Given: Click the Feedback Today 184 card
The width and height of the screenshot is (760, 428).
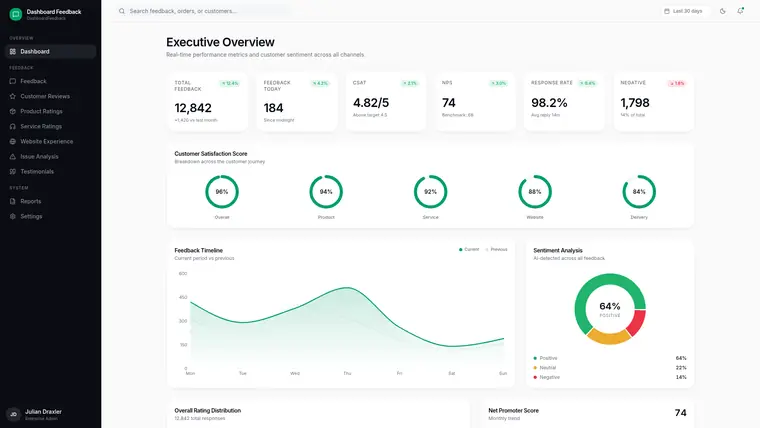Looking at the screenshot, I should 297,102.
